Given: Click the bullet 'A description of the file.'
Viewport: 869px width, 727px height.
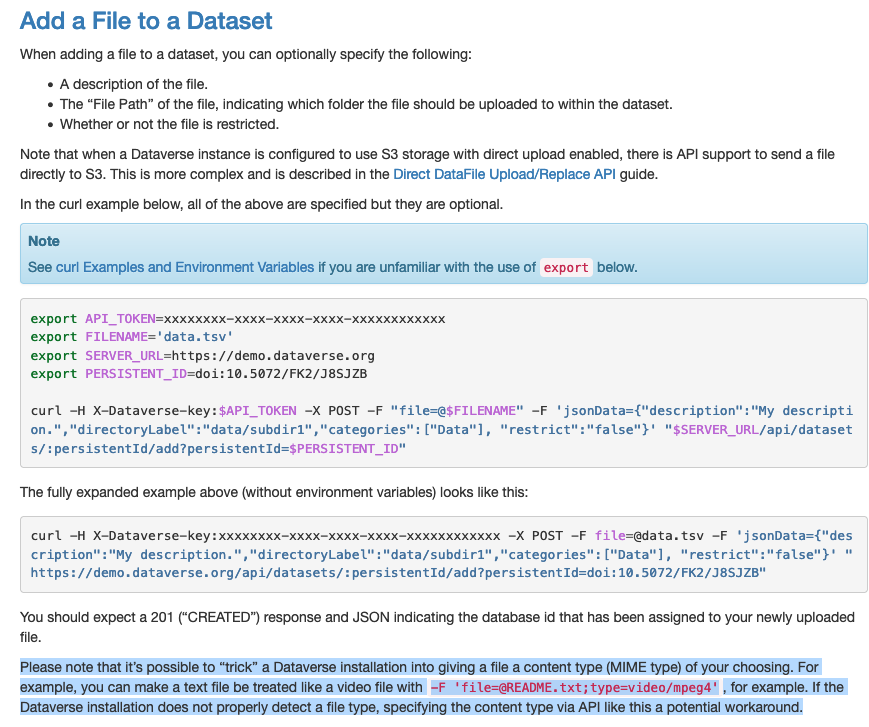Looking at the screenshot, I should (x=134, y=84).
